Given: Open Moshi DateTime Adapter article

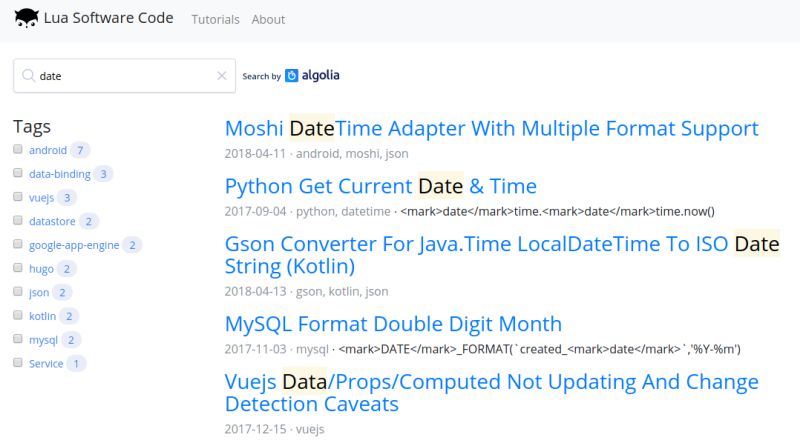Looking at the screenshot, I should 492,128.
